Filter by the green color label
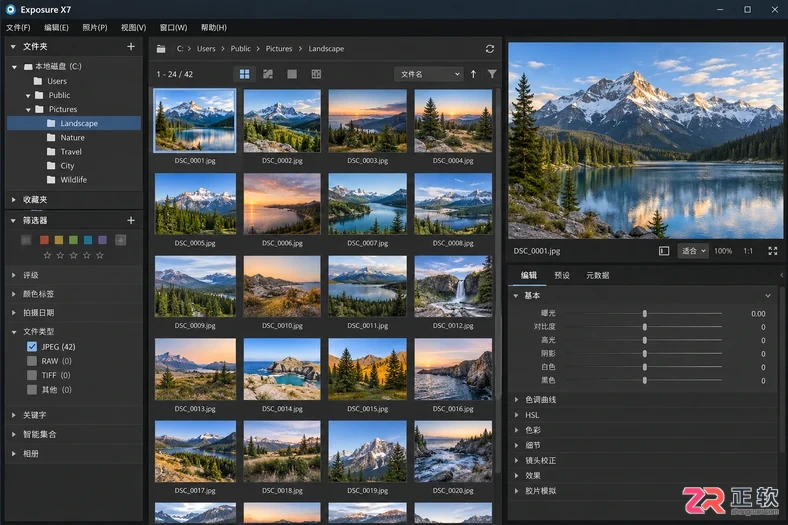788x525 pixels. tap(73, 240)
